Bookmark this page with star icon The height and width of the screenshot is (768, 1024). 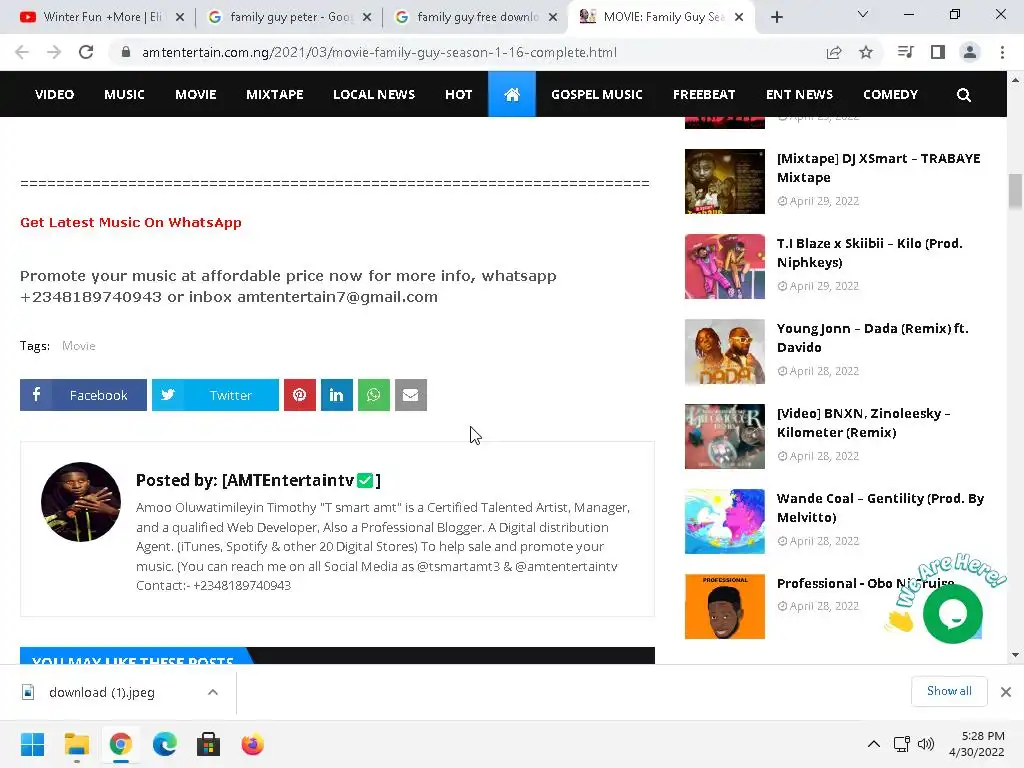866,52
